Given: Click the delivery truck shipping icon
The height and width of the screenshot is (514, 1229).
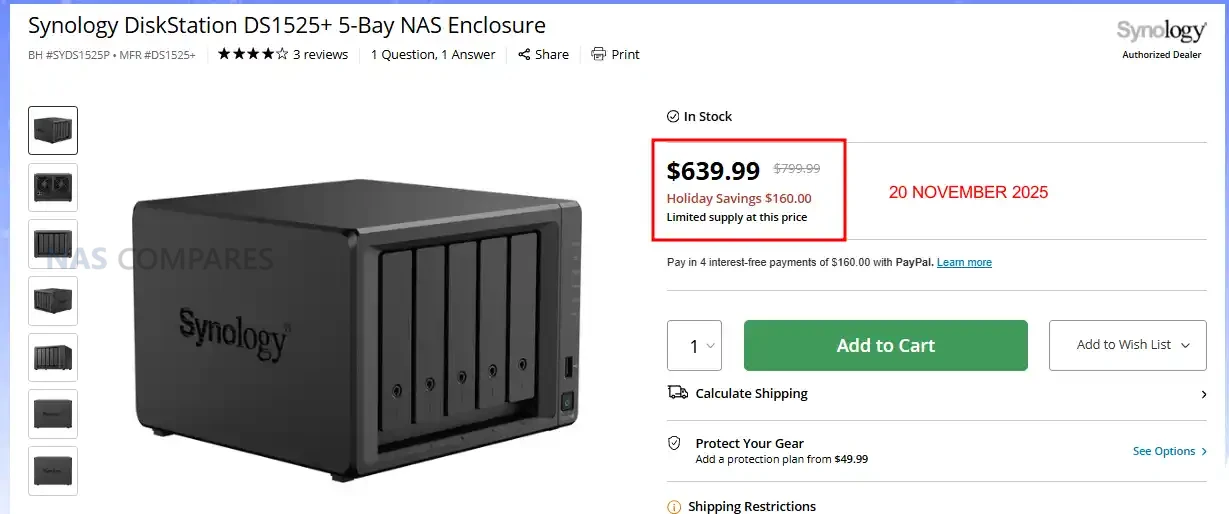Looking at the screenshot, I should 677,393.
